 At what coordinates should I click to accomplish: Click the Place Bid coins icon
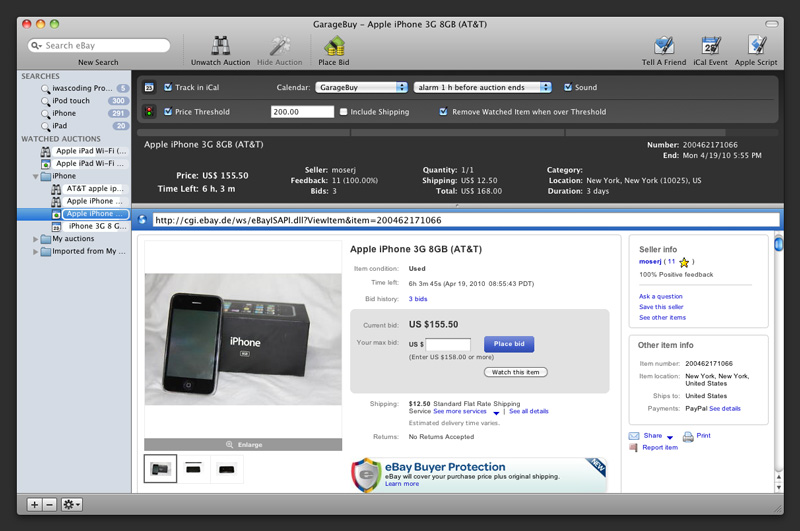(334, 46)
